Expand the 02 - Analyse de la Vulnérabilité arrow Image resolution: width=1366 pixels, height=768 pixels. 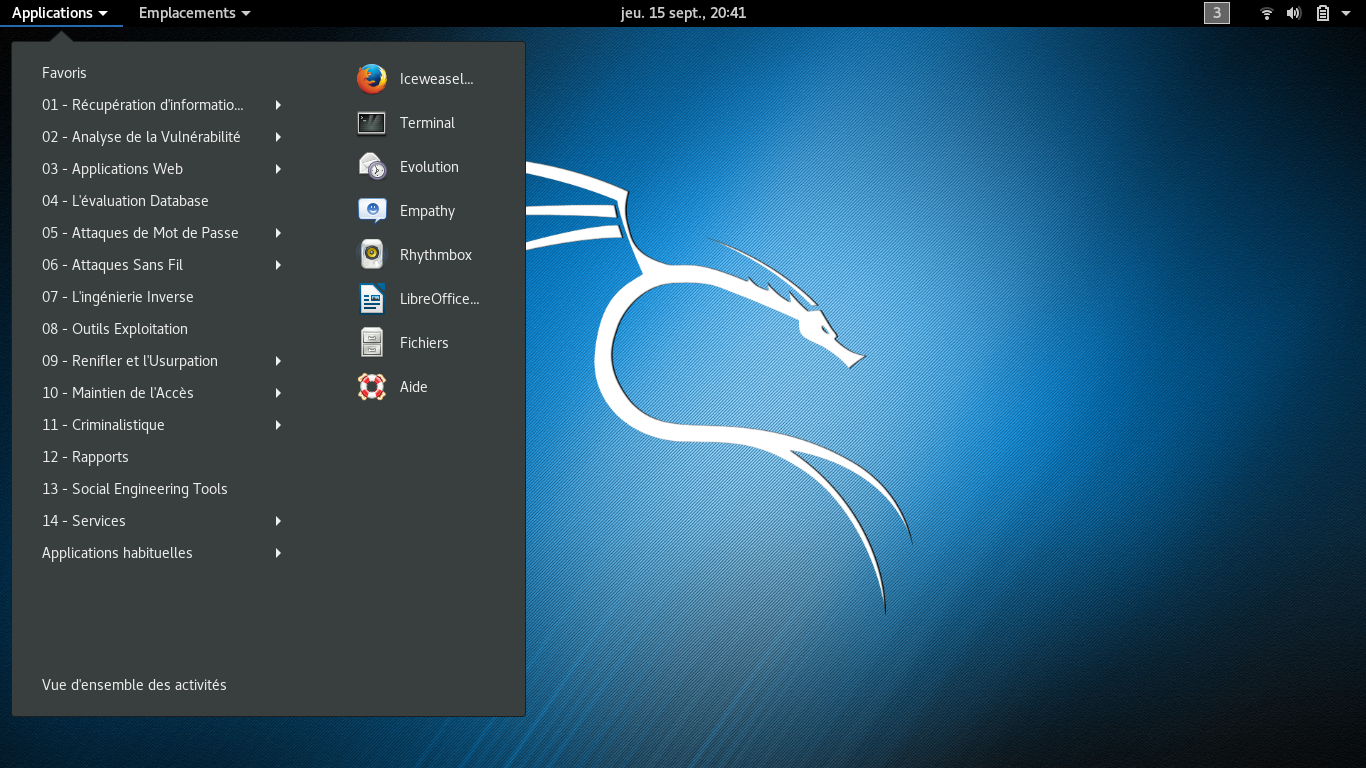point(278,137)
